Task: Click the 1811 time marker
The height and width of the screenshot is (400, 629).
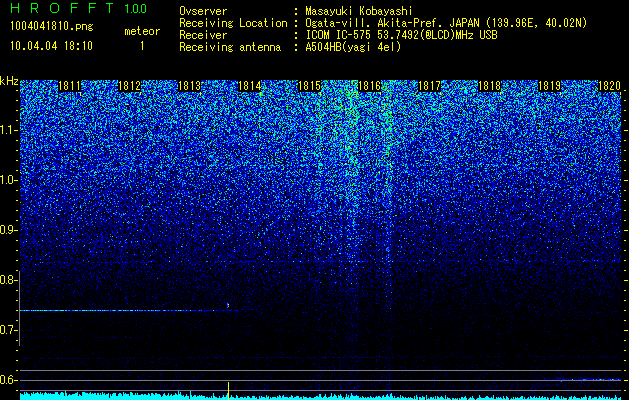Action: point(69,86)
